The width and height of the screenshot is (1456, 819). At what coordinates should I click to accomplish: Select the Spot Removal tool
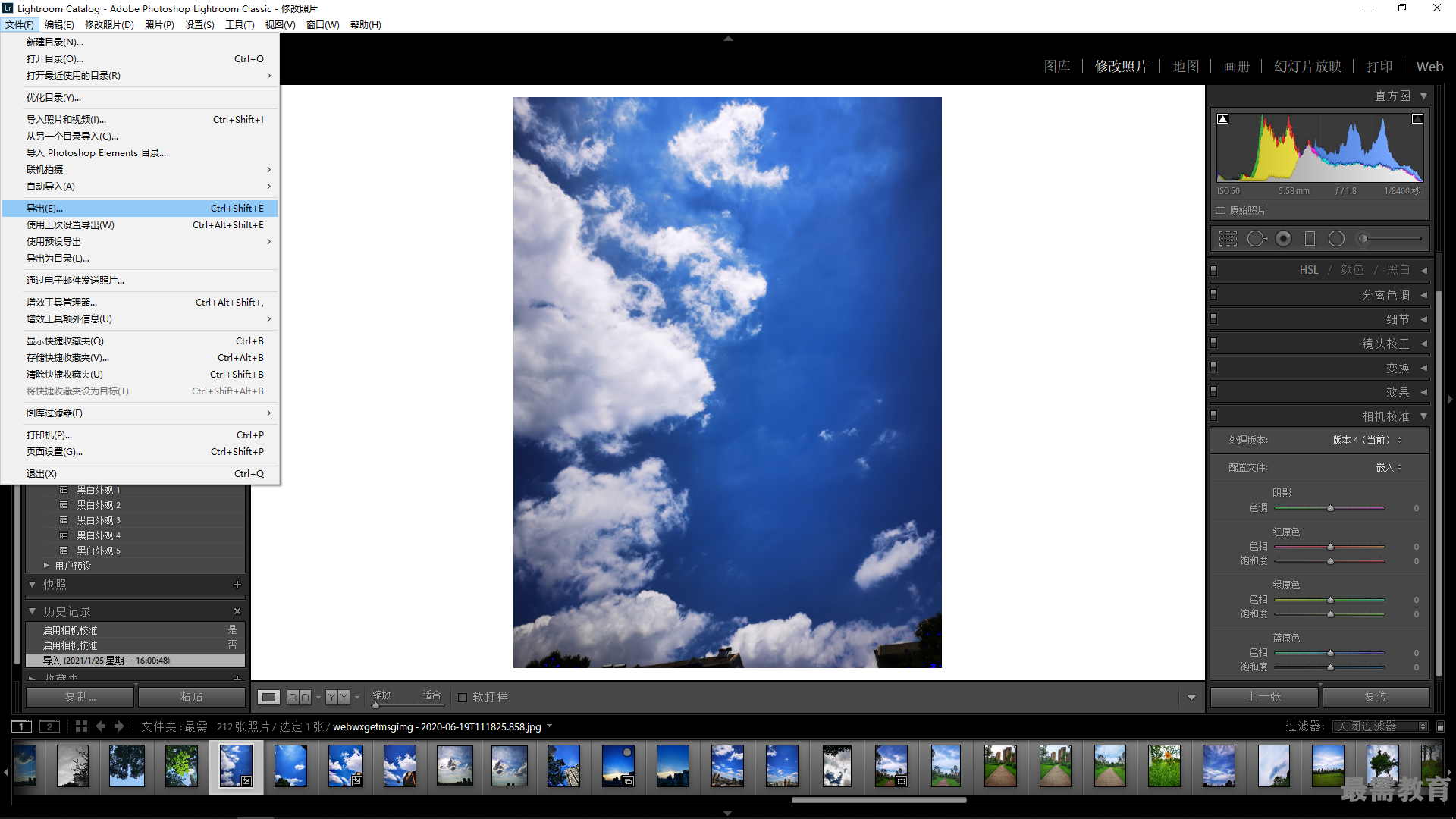[x=1257, y=239]
